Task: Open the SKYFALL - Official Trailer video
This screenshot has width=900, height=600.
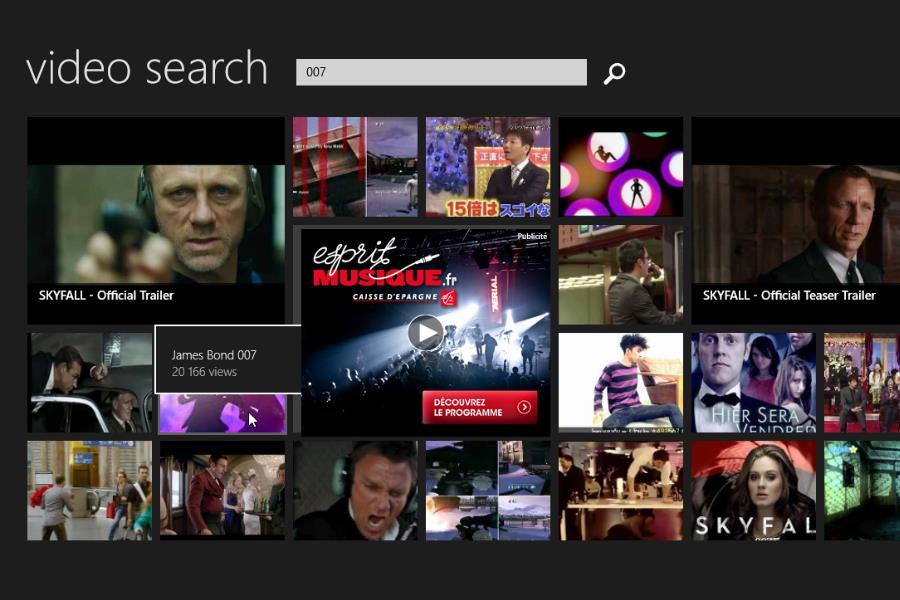Action: 156,220
